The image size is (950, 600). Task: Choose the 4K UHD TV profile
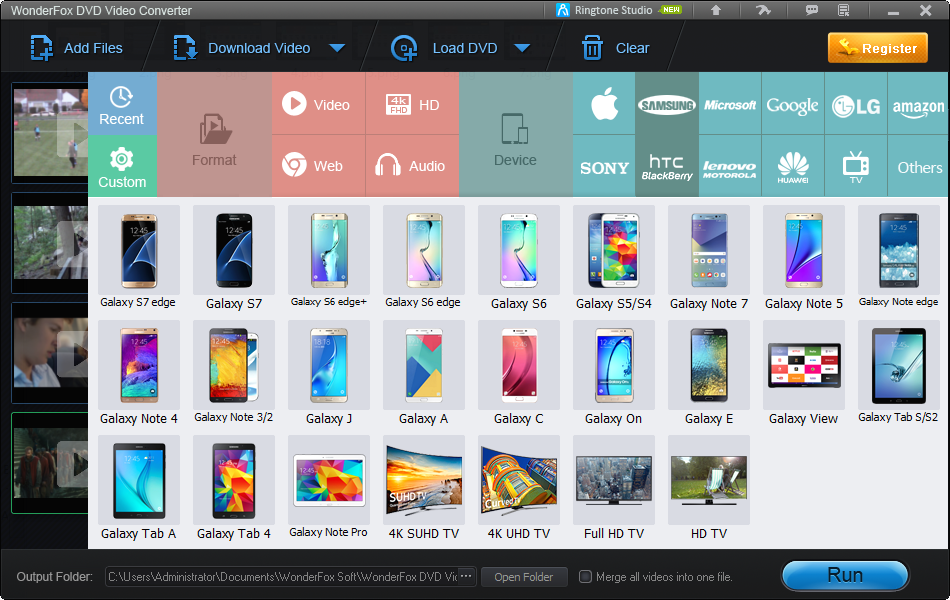click(519, 488)
